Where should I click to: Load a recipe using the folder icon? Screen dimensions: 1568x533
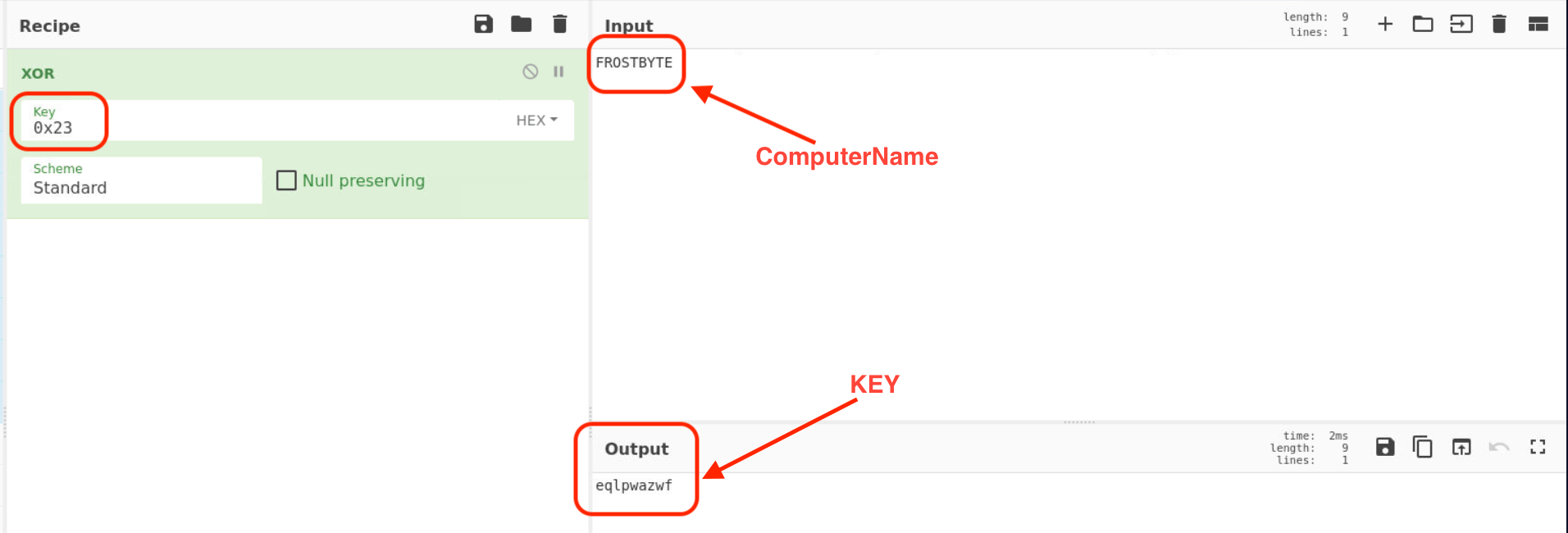coord(521,24)
